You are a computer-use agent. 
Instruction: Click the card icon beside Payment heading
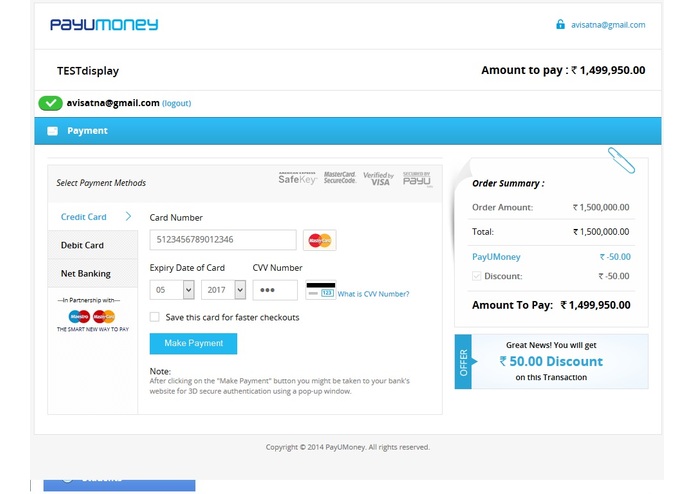[52, 131]
